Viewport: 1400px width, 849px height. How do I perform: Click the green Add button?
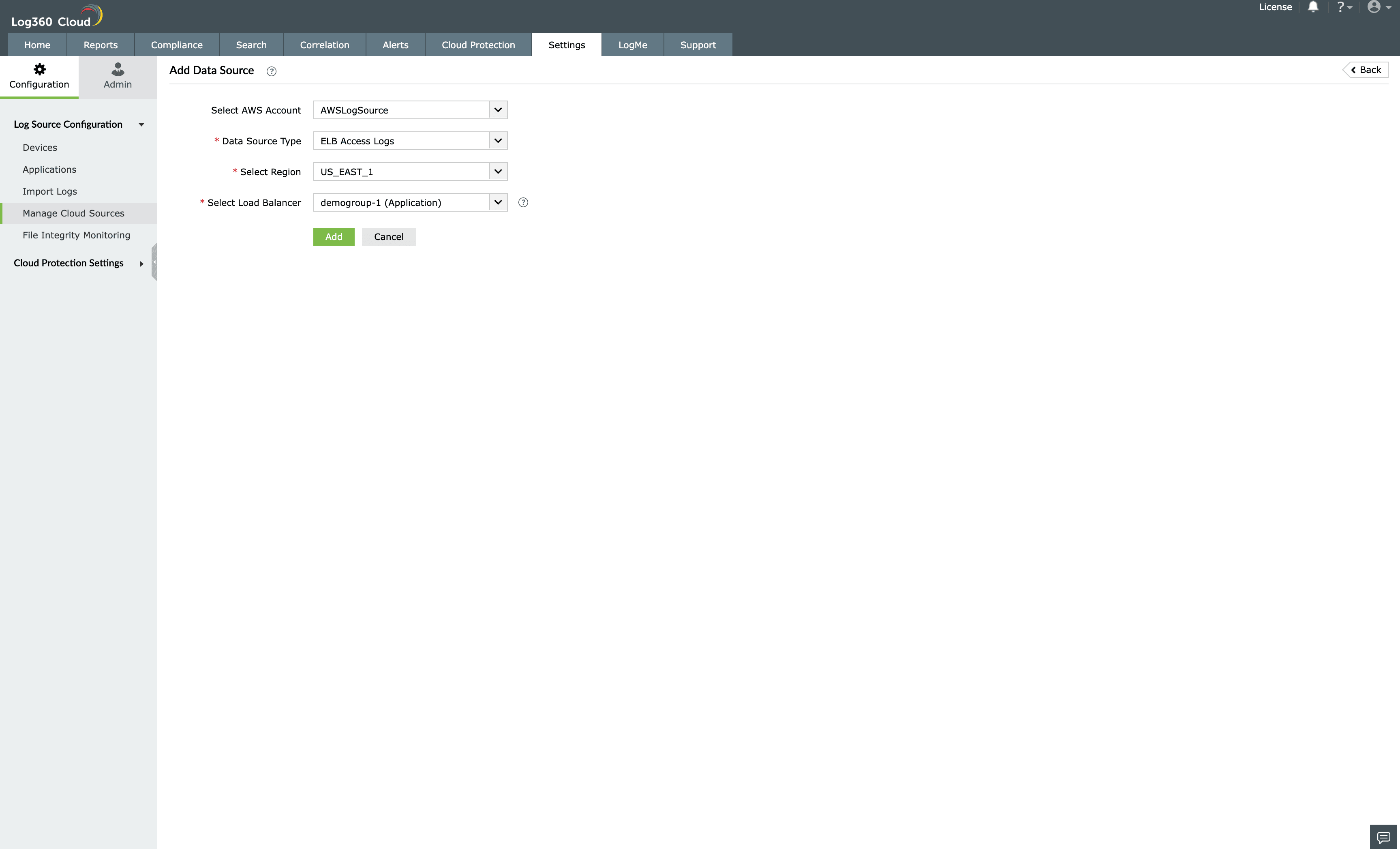[334, 236]
